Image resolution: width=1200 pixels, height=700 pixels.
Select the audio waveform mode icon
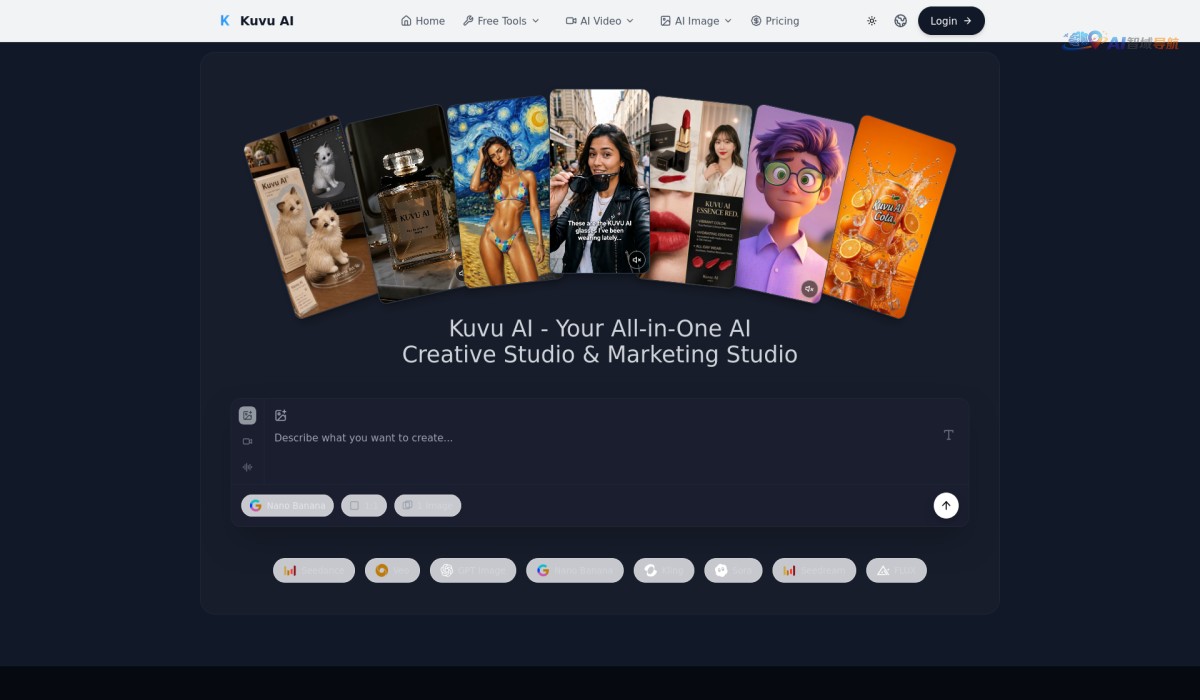247,467
